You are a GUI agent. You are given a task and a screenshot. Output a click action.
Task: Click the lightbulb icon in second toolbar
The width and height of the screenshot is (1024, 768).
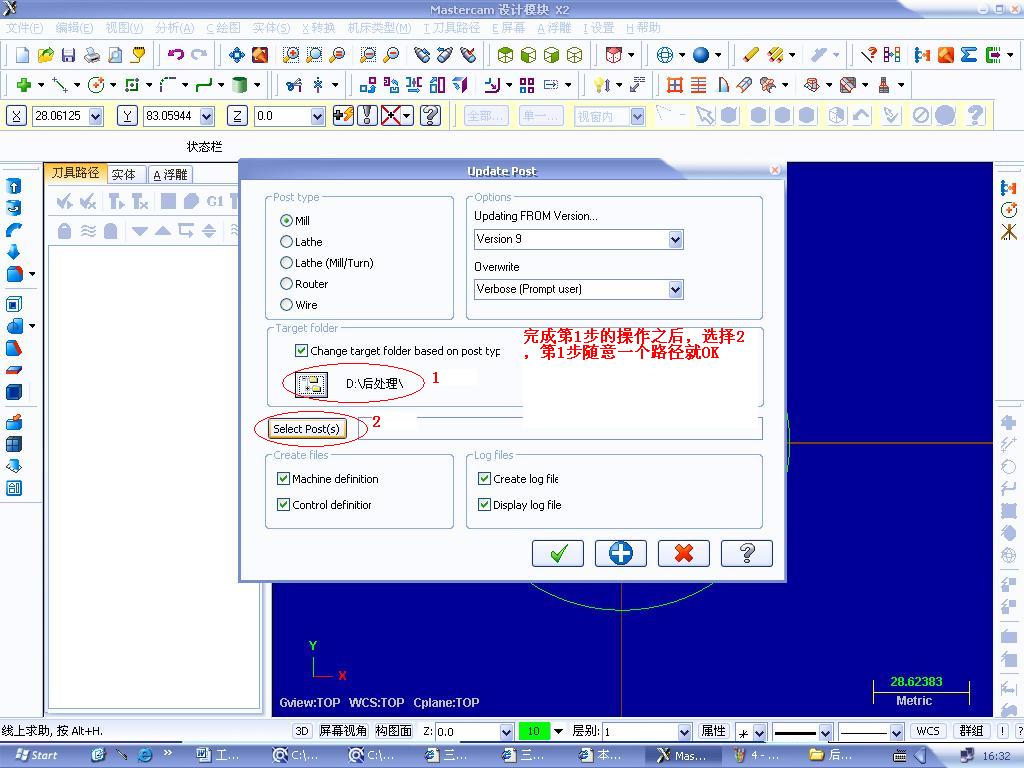tap(600, 85)
